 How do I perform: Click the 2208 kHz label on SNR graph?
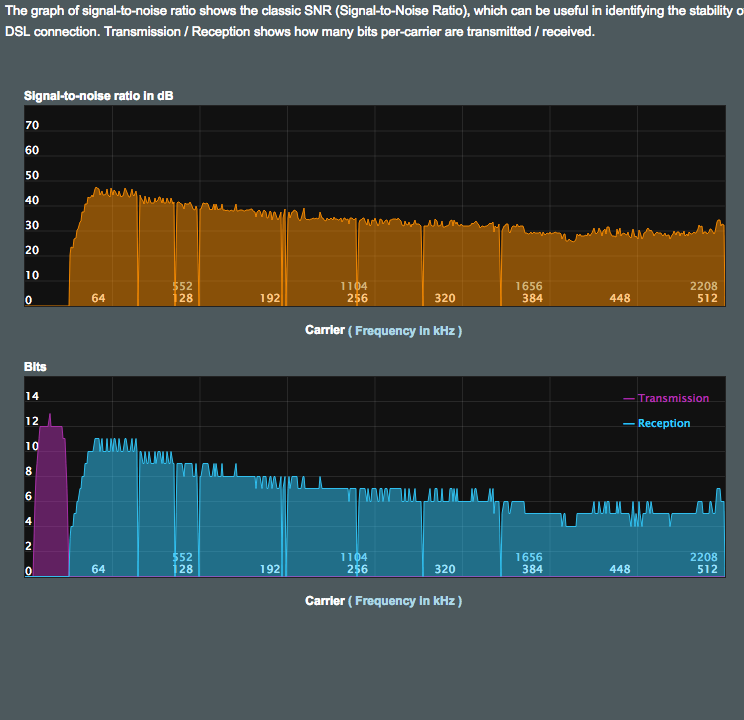click(x=704, y=286)
